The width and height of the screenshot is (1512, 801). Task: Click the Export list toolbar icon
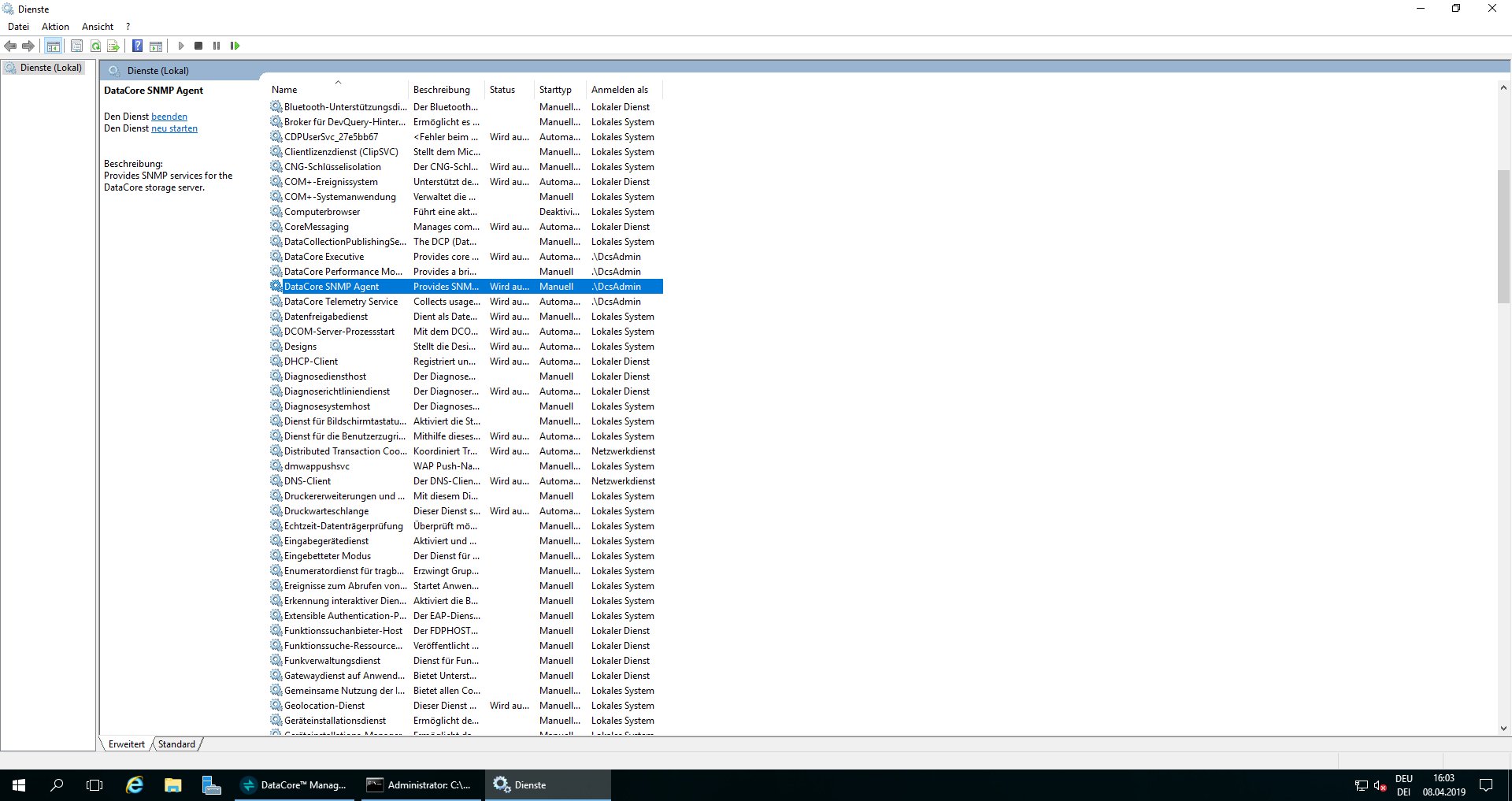coord(113,46)
